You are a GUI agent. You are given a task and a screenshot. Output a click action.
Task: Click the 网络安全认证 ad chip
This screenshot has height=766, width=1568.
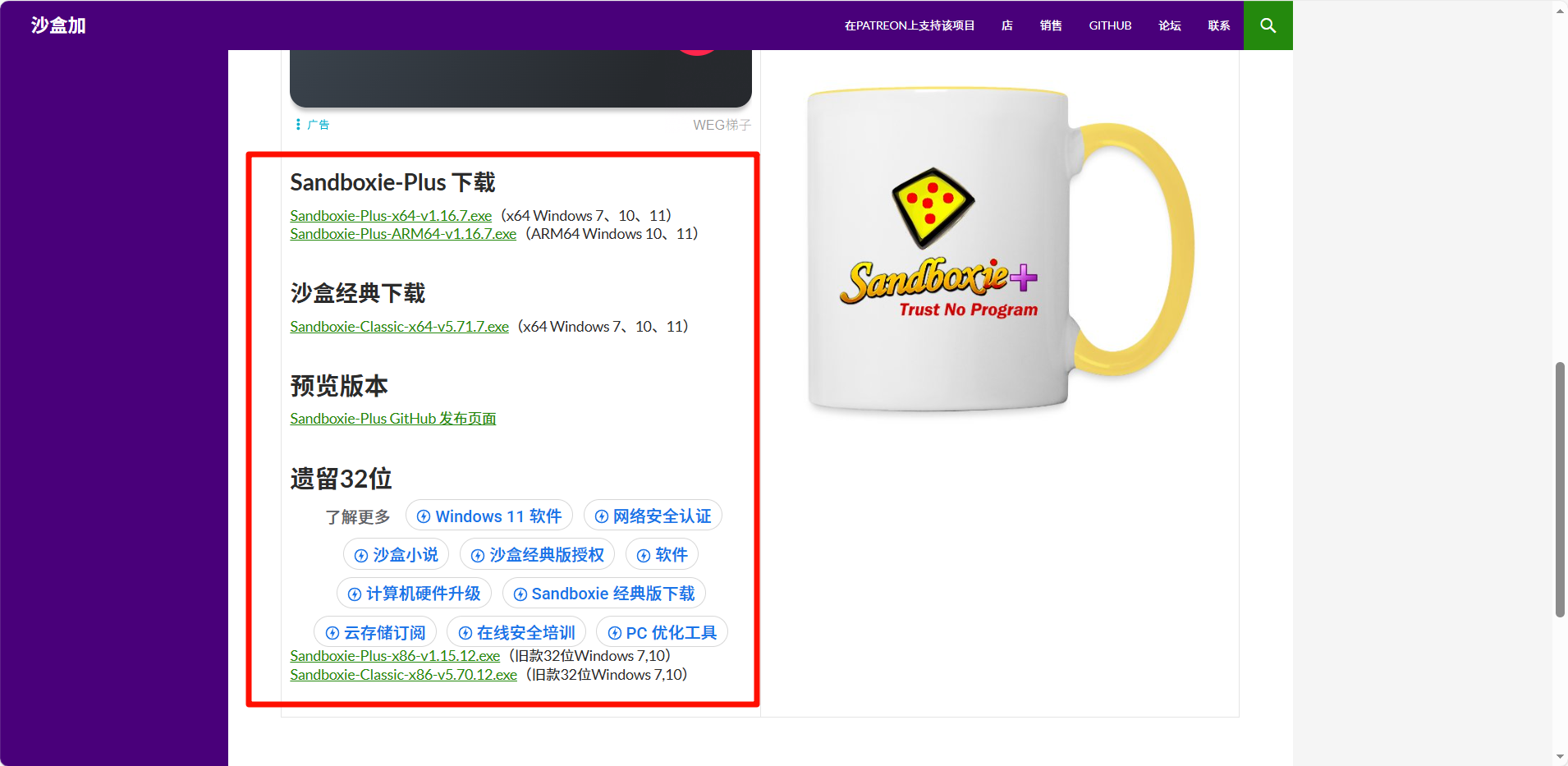point(653,516)
